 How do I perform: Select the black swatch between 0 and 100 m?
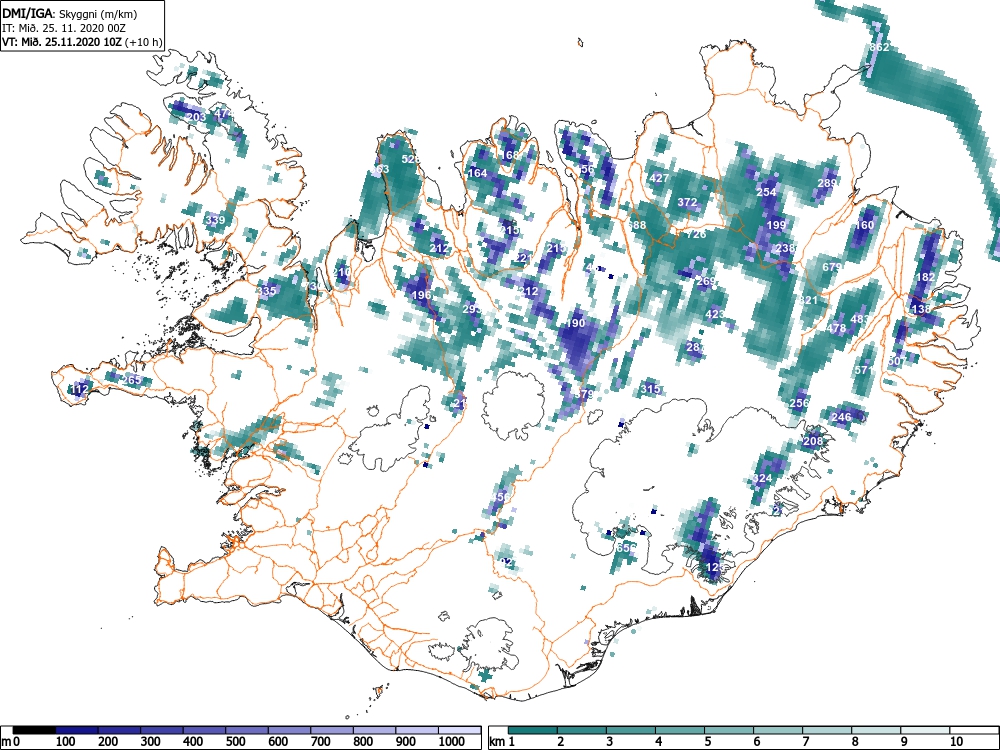pyautogui.click(x=34, y=730)
